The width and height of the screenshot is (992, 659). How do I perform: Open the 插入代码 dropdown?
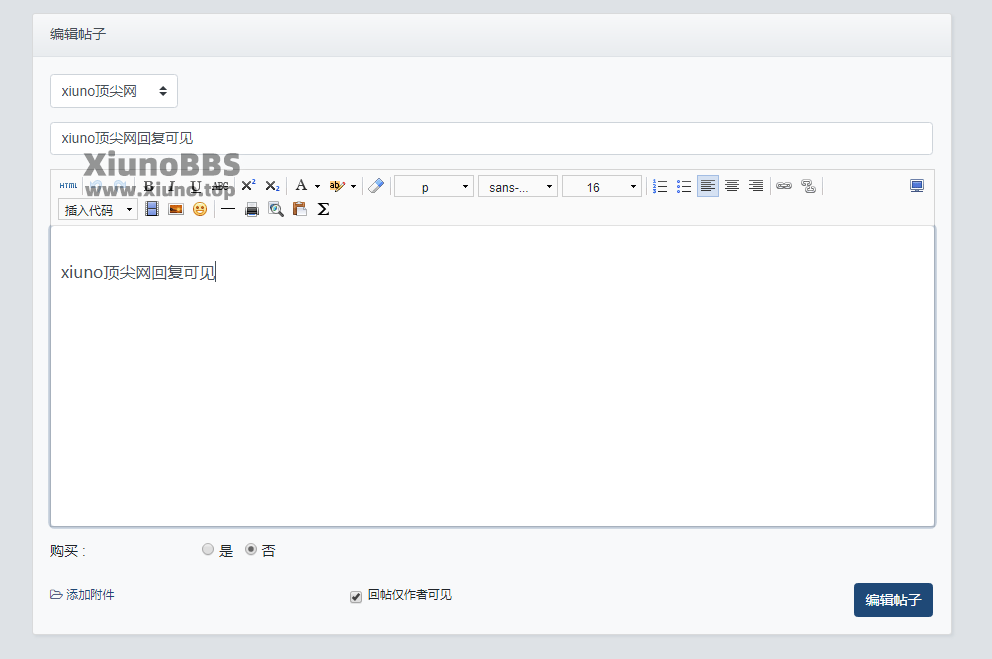tap(98, 209)
